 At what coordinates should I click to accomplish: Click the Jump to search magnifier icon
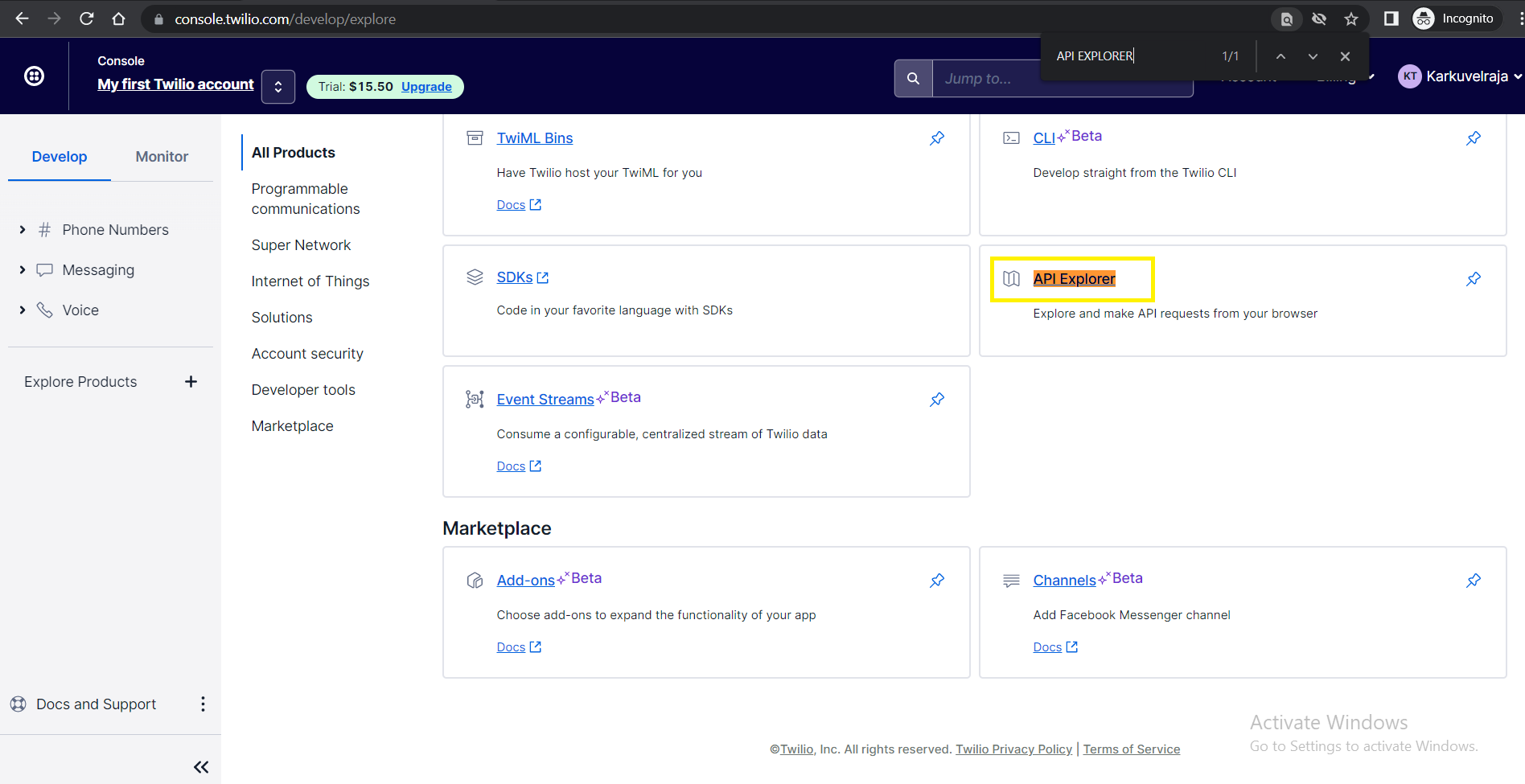click(913, 79)
